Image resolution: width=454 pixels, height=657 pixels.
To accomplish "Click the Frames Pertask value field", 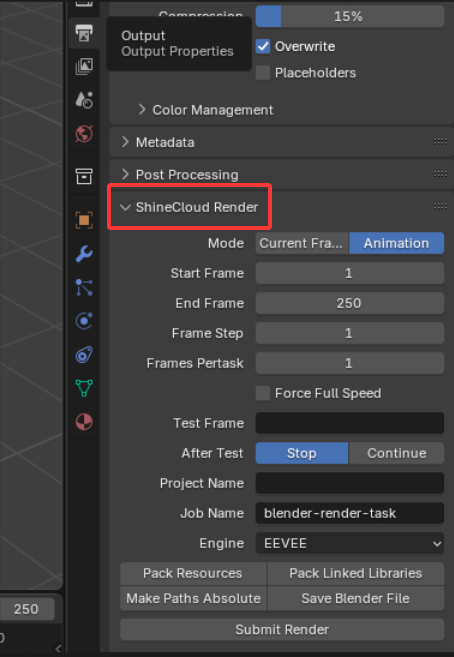I will pos(350,363).
